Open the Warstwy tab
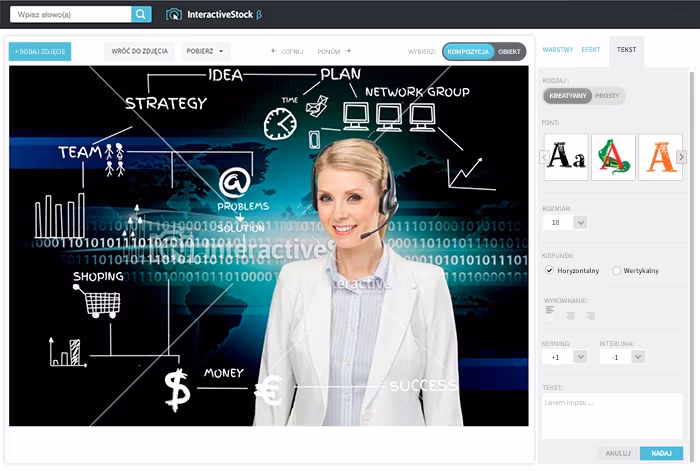Screen dimensions: 700x471 (x=558, y=50)
